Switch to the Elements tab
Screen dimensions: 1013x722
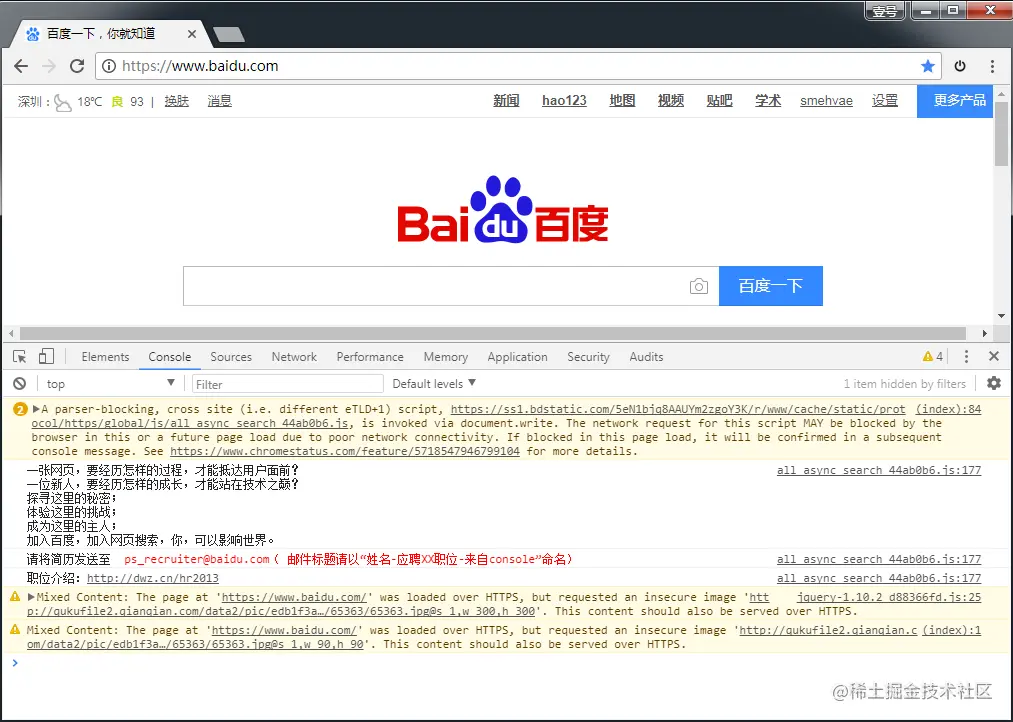105,356
